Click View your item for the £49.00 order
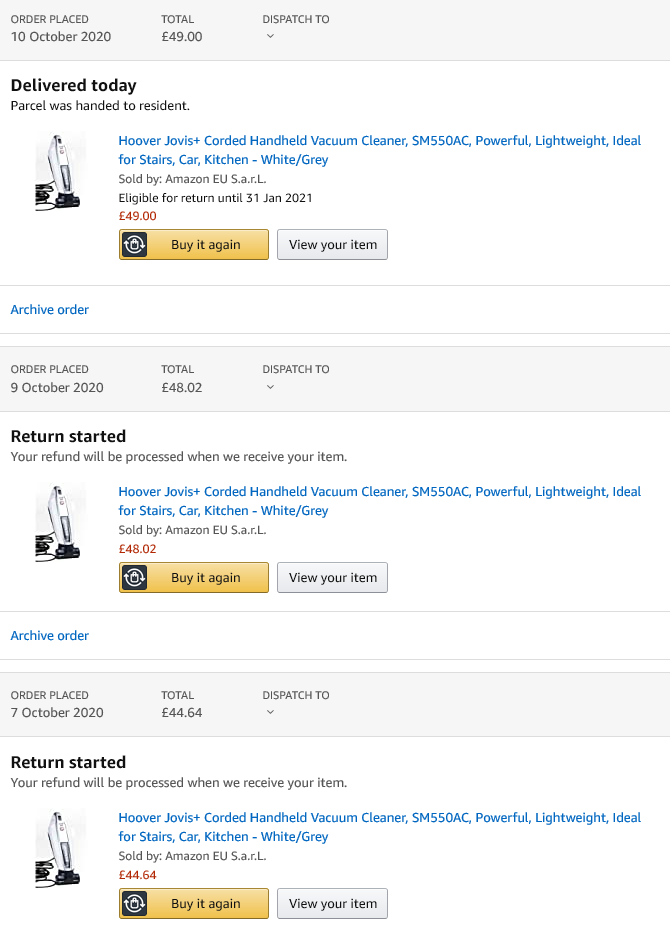The height and width of the screenshot is (936, 670). [333, 245]
